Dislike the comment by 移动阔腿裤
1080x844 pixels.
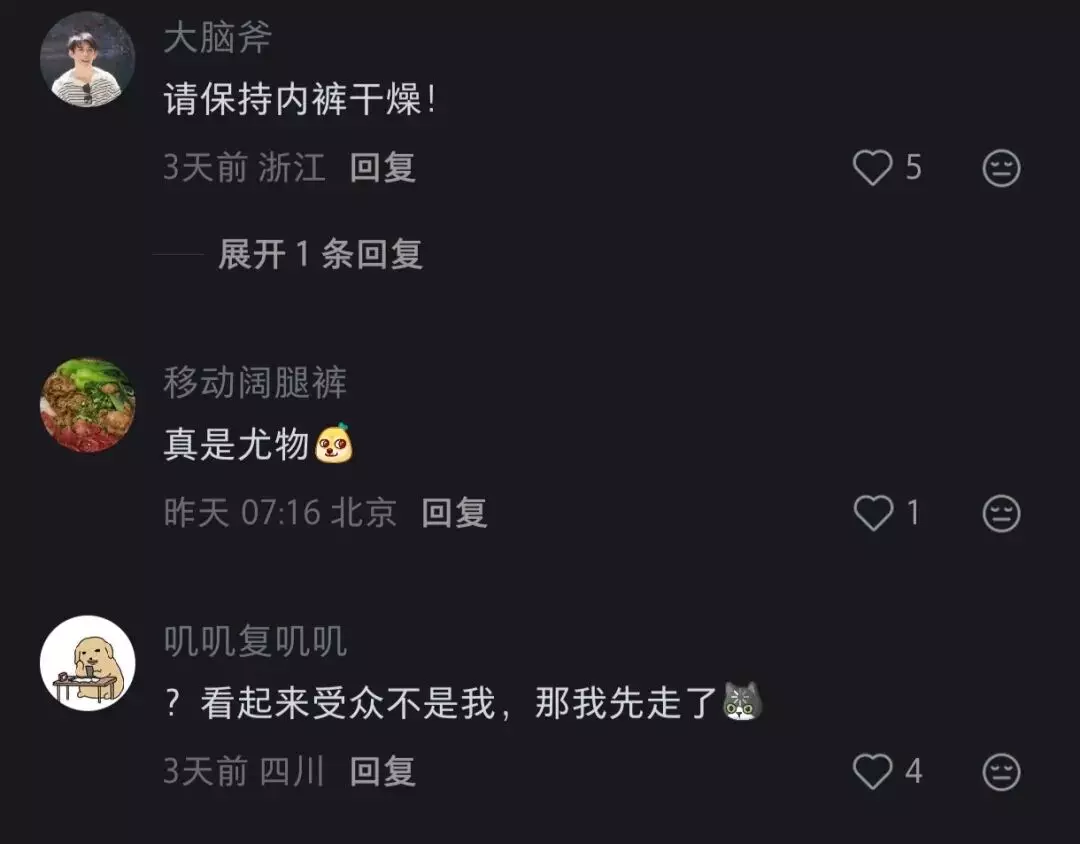(1001, 513)
